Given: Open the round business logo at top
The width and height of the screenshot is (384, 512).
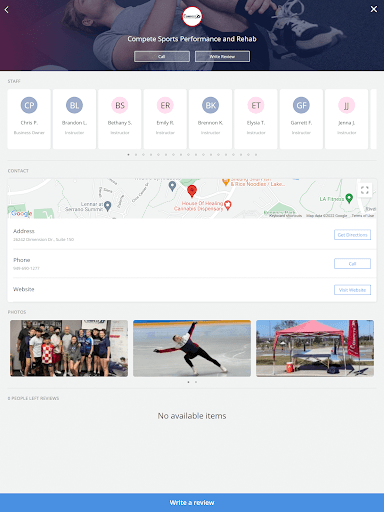Looking at the screenshot, I should pyautogui.click(x=192, y=16).
